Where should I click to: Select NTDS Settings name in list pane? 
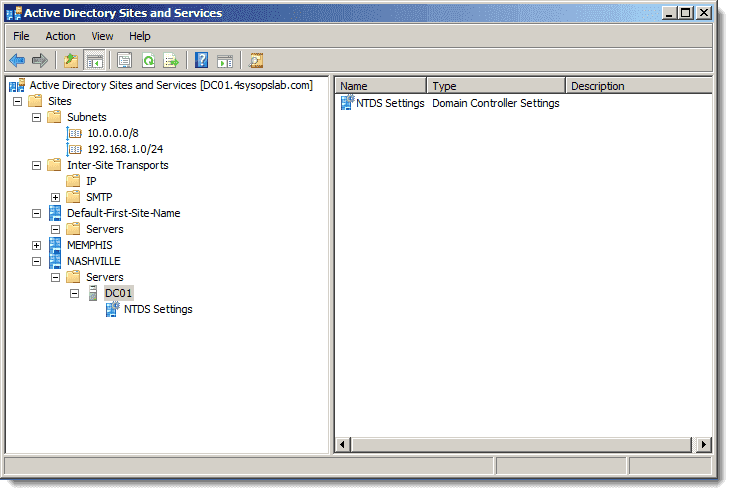(390, 103)
